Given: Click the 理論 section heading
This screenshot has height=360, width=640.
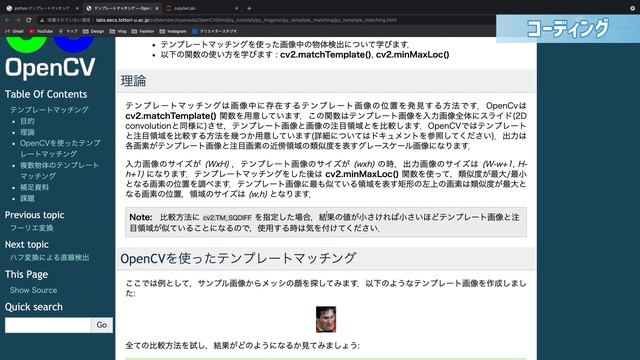Looking at the screenshot, I should tap(133, 81).
